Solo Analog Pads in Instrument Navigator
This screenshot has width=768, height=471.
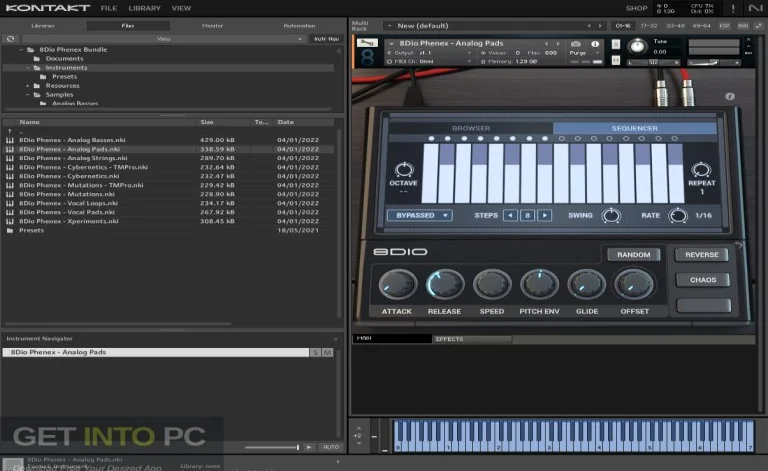(315, 353)
